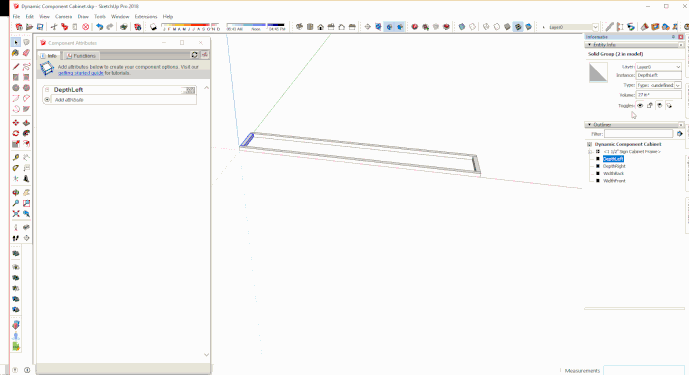The width and height of the screenshot is (689, 375).
Task: Toggle Cast Shadows in Entity Info
Action: [660, 106]
